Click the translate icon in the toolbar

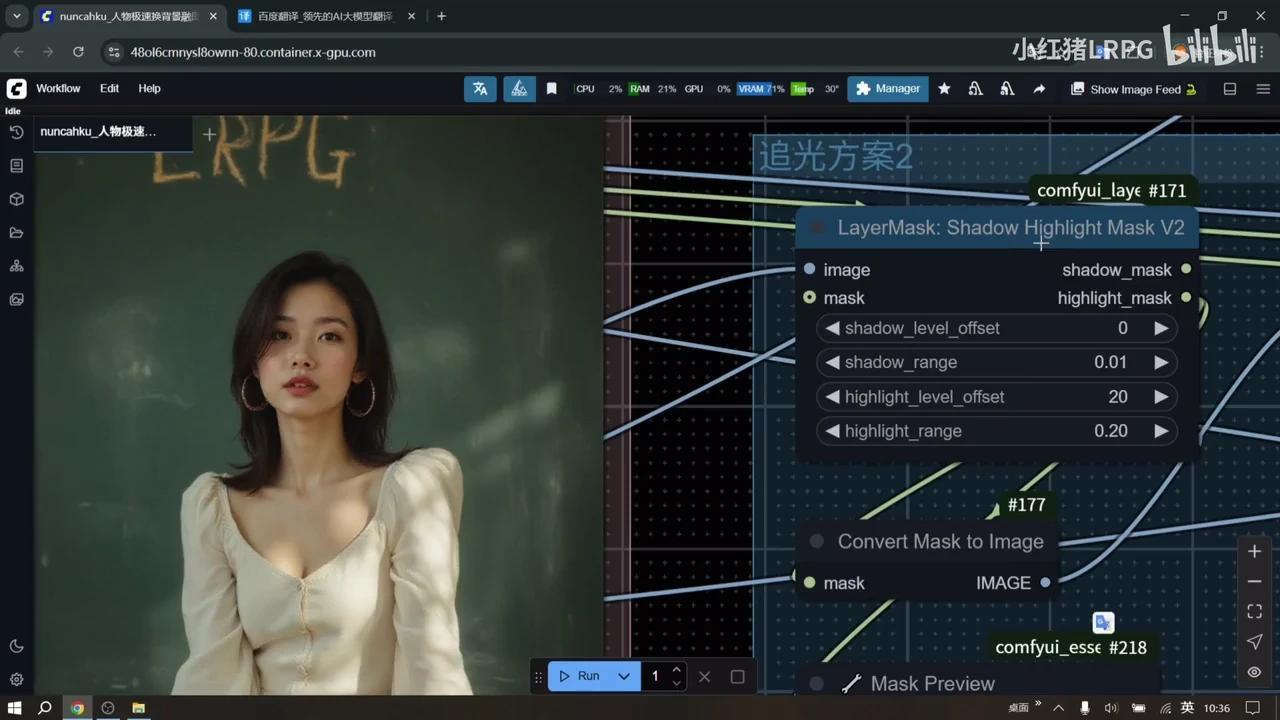point(480,88)
